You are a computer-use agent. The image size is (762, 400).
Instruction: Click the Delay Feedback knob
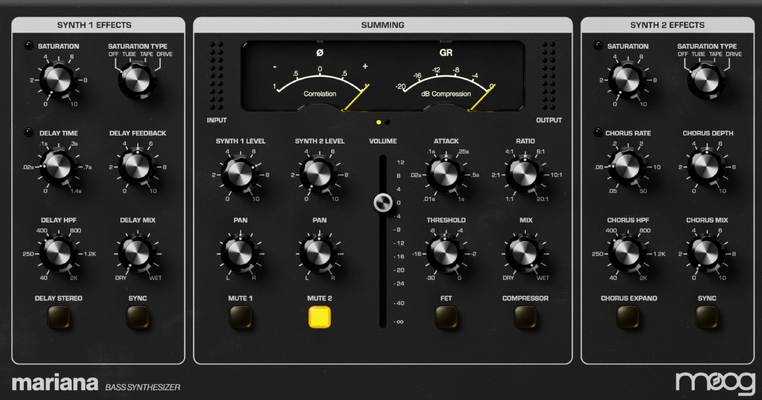tap(137, 166)
